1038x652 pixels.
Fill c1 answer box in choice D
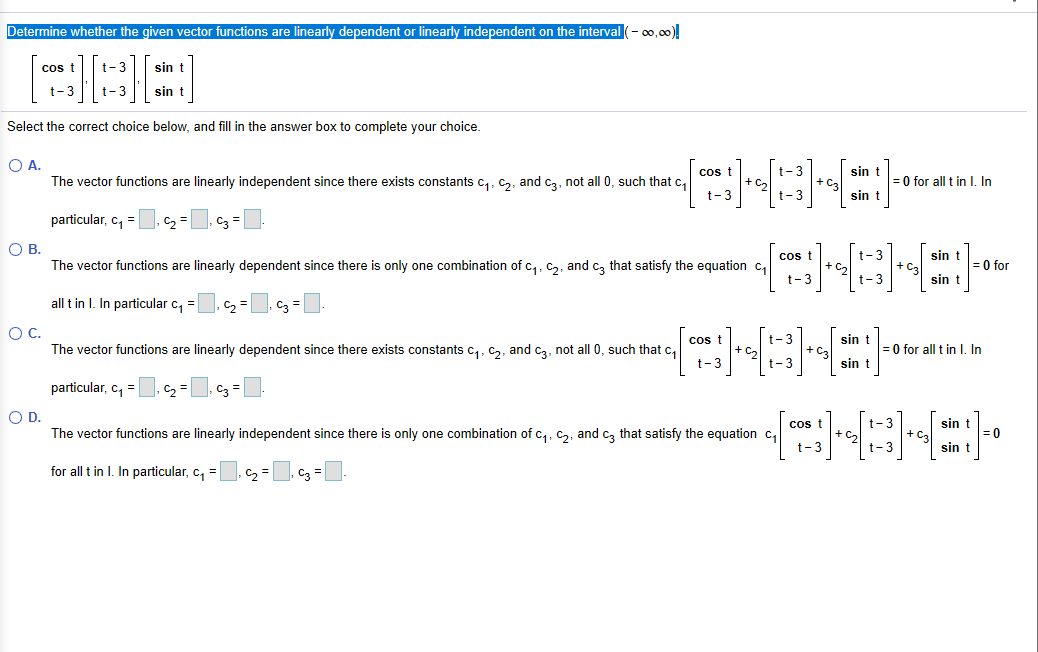[228, 471]
